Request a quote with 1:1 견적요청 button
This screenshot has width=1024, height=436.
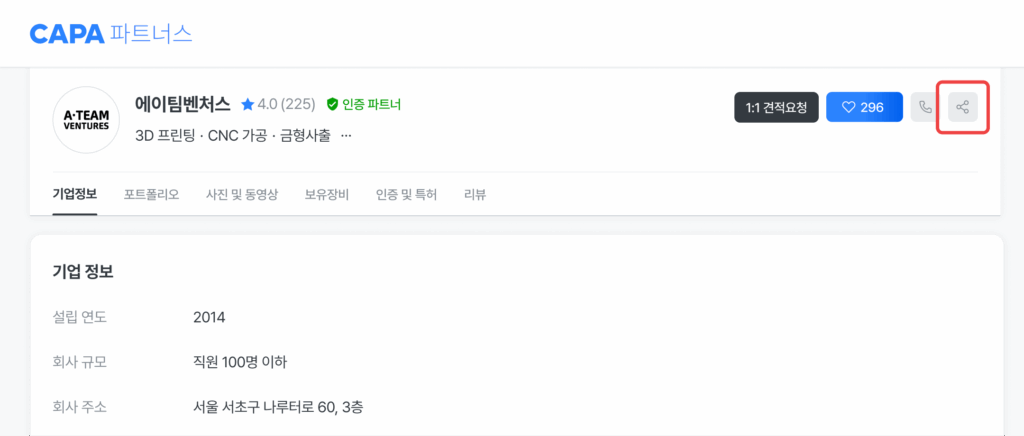[x=776, y=107]
